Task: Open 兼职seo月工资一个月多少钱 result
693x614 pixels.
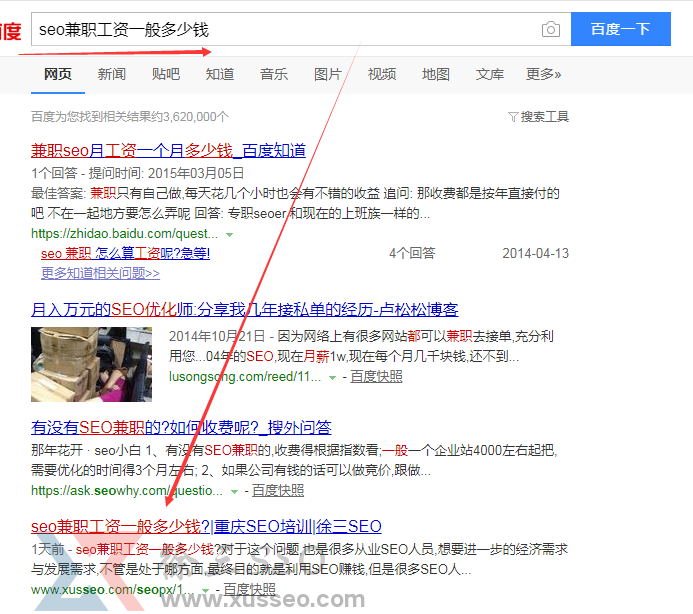Action: (168, 150)
